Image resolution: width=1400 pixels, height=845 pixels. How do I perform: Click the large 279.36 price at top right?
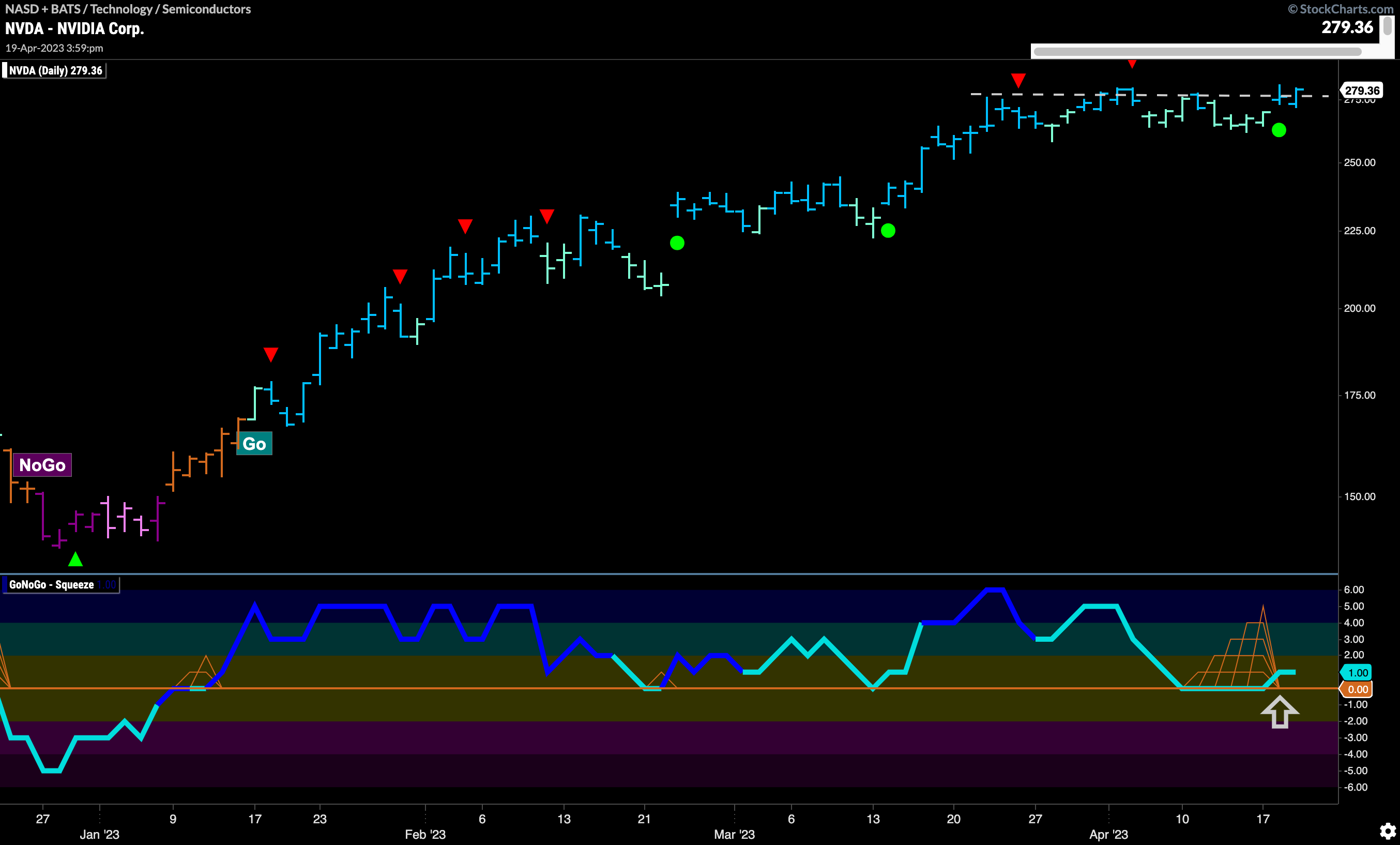1347,27
